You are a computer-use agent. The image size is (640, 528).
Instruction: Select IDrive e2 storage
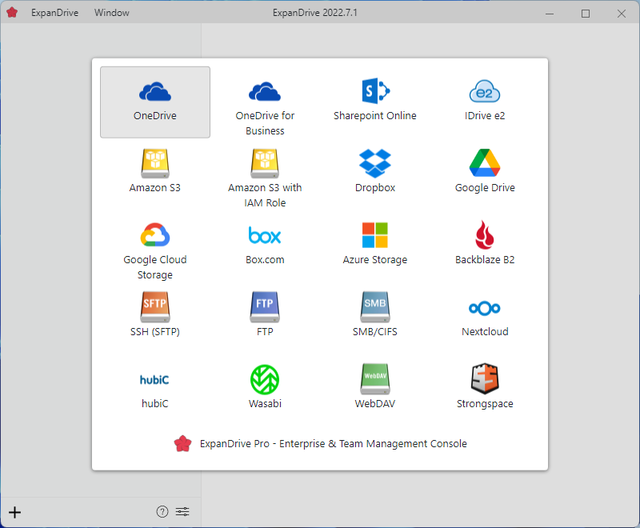485,92
